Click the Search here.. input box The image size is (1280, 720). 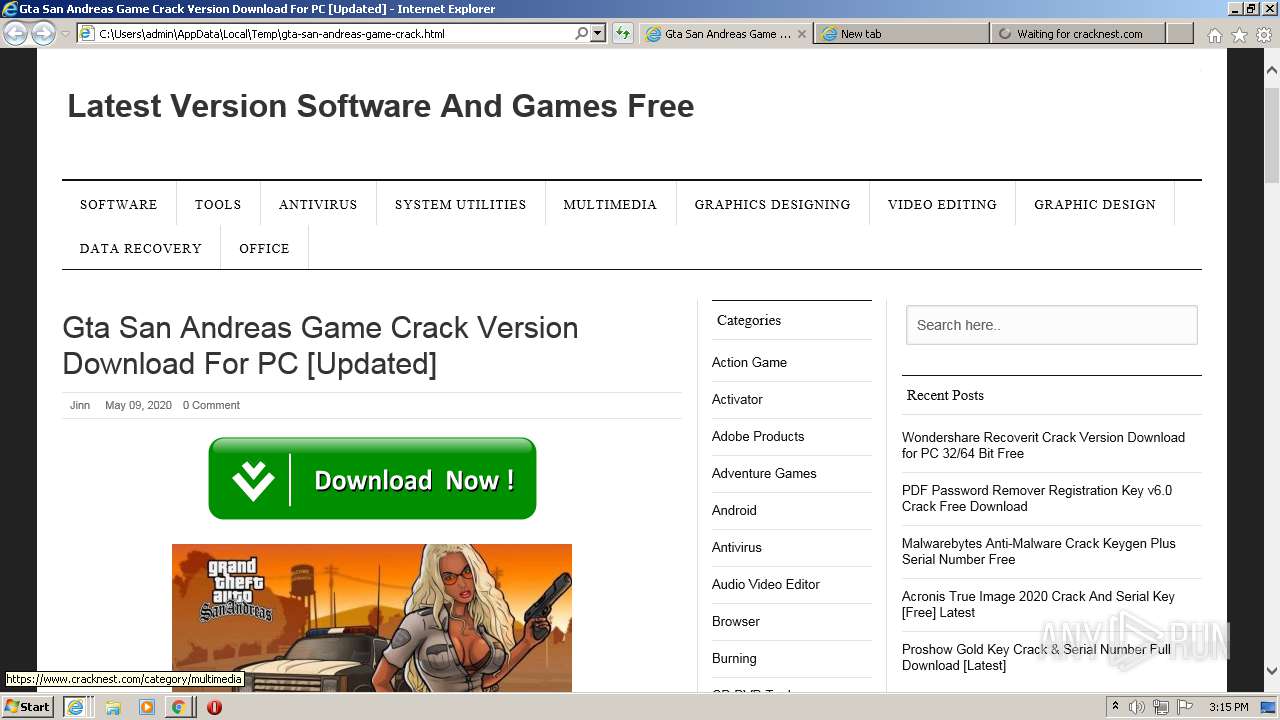pyautogui.click(x=1052, y=325)
